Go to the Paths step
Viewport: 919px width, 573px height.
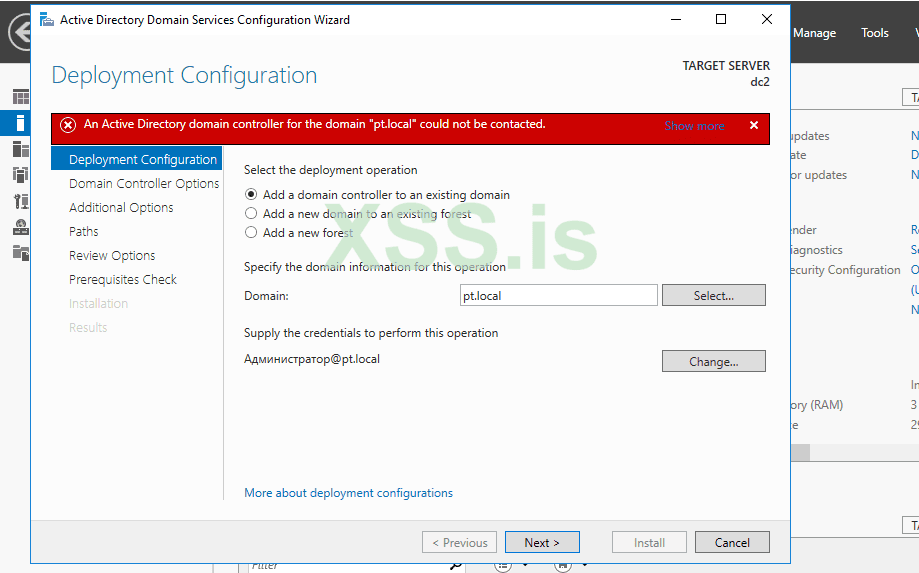(84, 231)
